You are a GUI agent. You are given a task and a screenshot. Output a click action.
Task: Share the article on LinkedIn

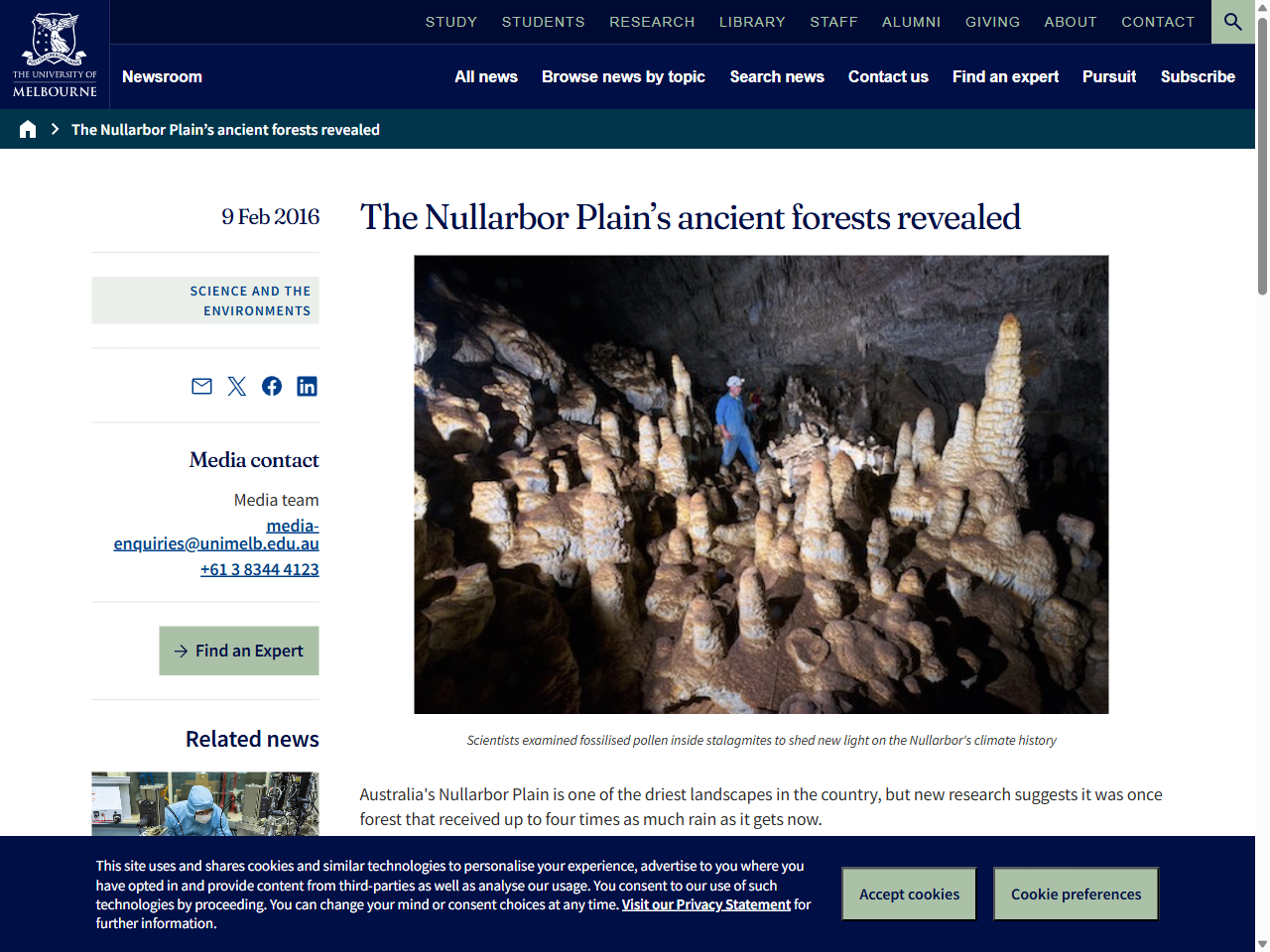point(307,386)
